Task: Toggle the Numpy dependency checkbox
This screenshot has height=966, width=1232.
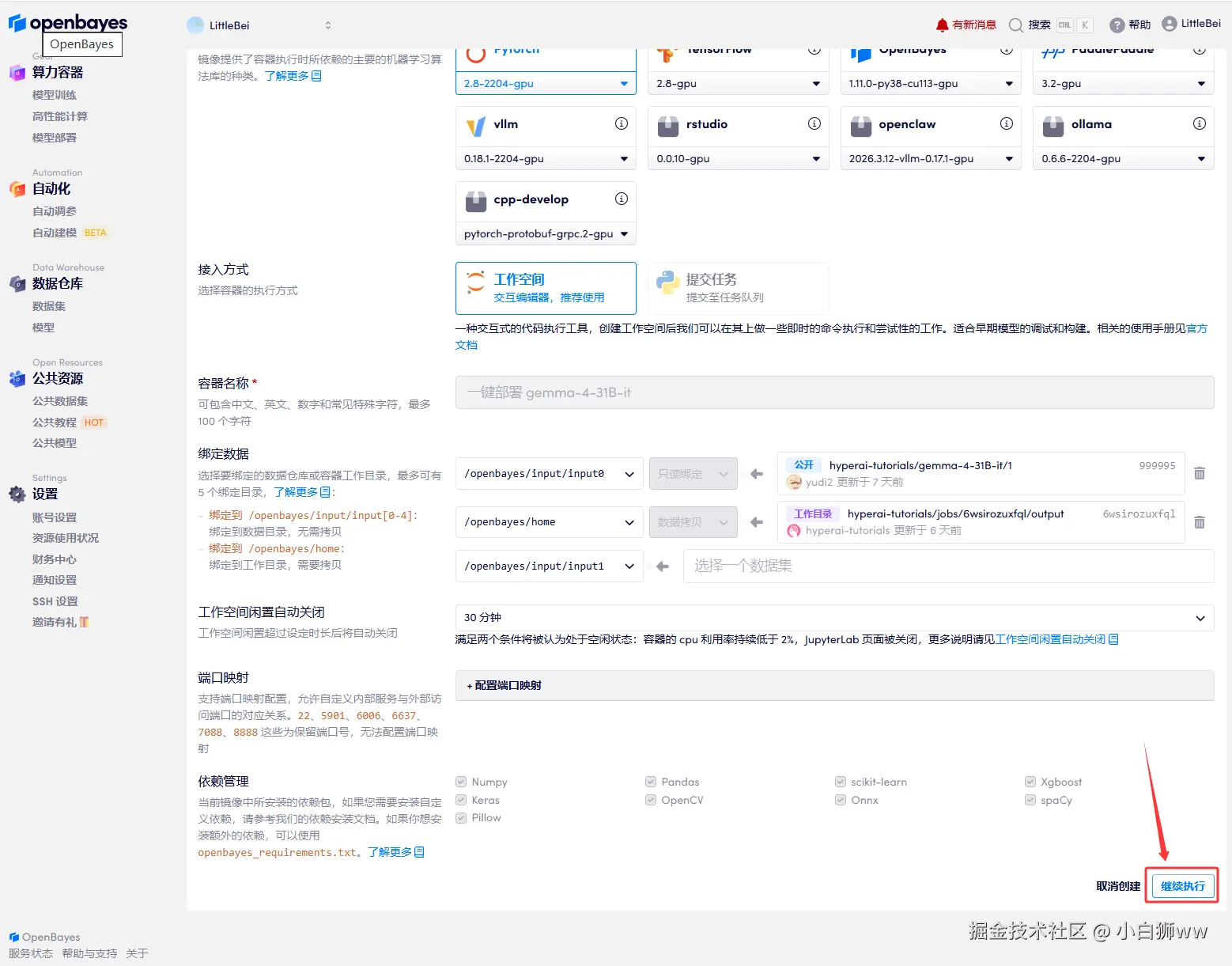Action: pyautogui.click(x=461, y=782)
